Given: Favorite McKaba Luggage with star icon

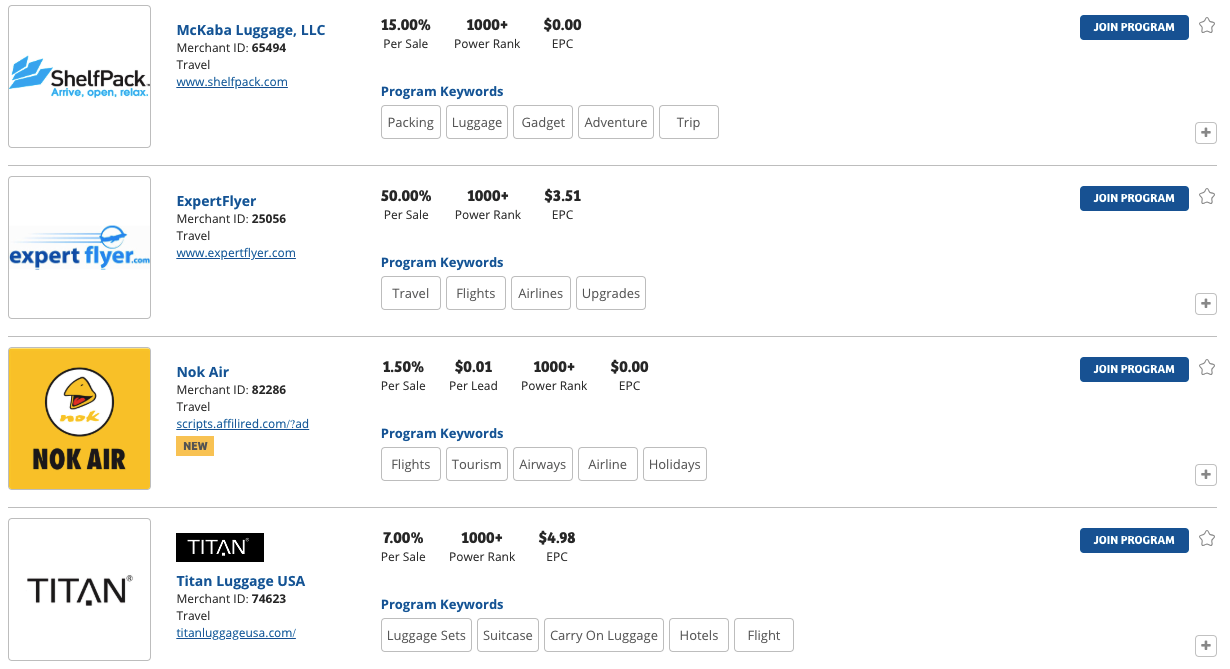Looking at the screenshot, I should coord(1207,26).
